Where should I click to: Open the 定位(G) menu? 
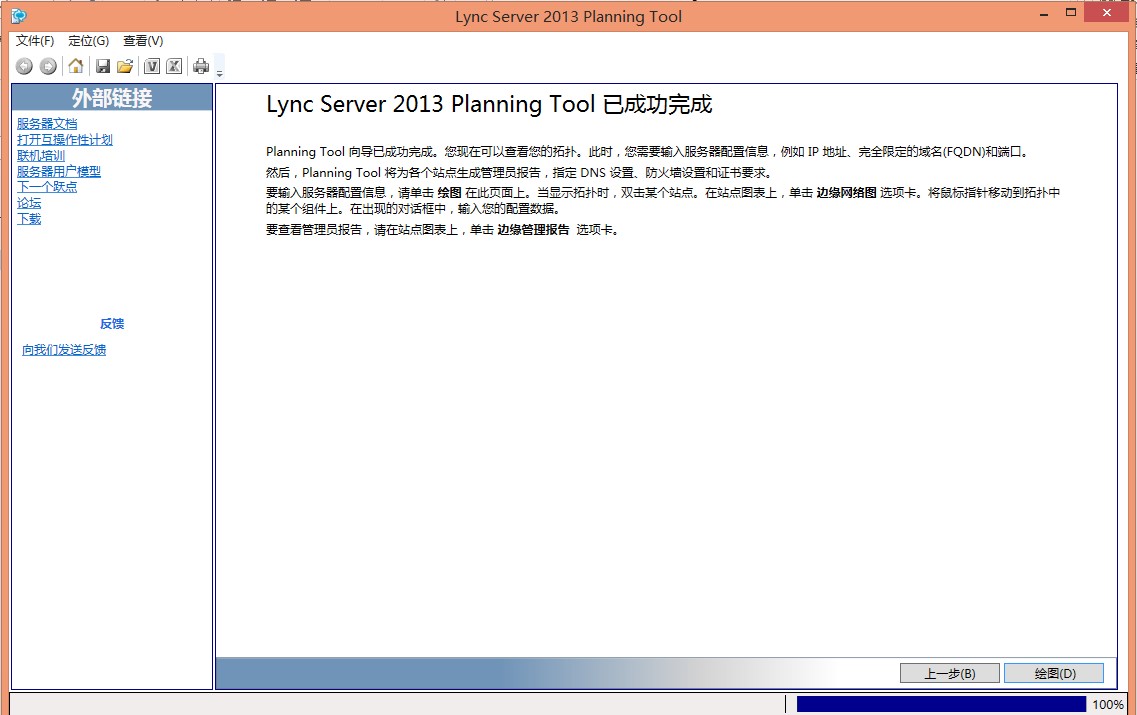coord(88,41)
